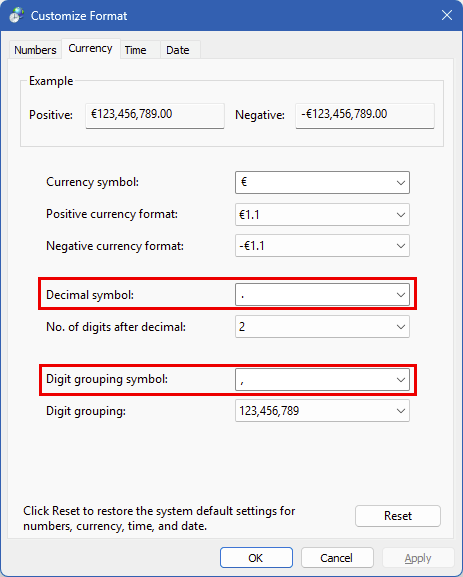
Task: Open the Digit grouping dropdown
Action: [322, 411]
